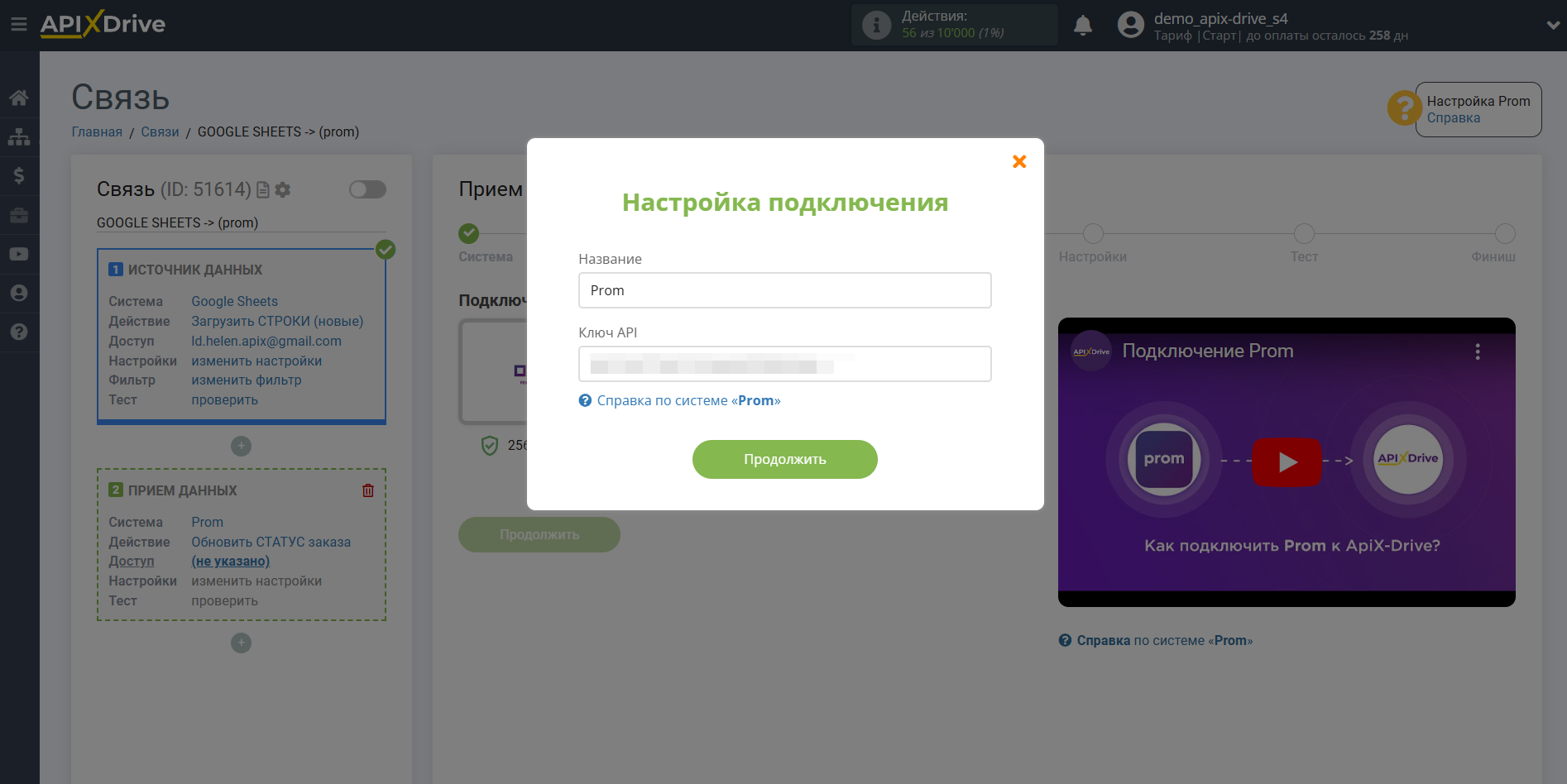Play the Prom connection video
The height and width of the screenshot is (784, 1567).
point(1287,461)
